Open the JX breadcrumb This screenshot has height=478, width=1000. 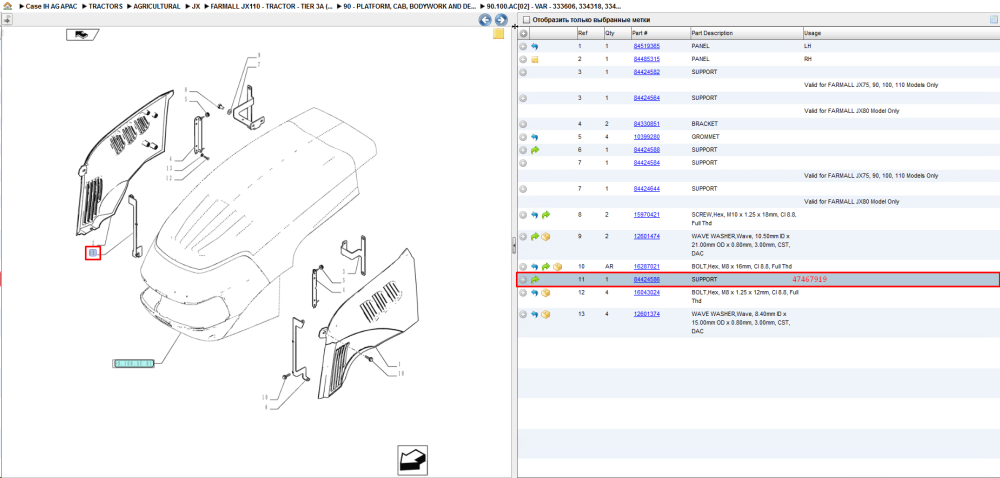click(x=196, y=6)
